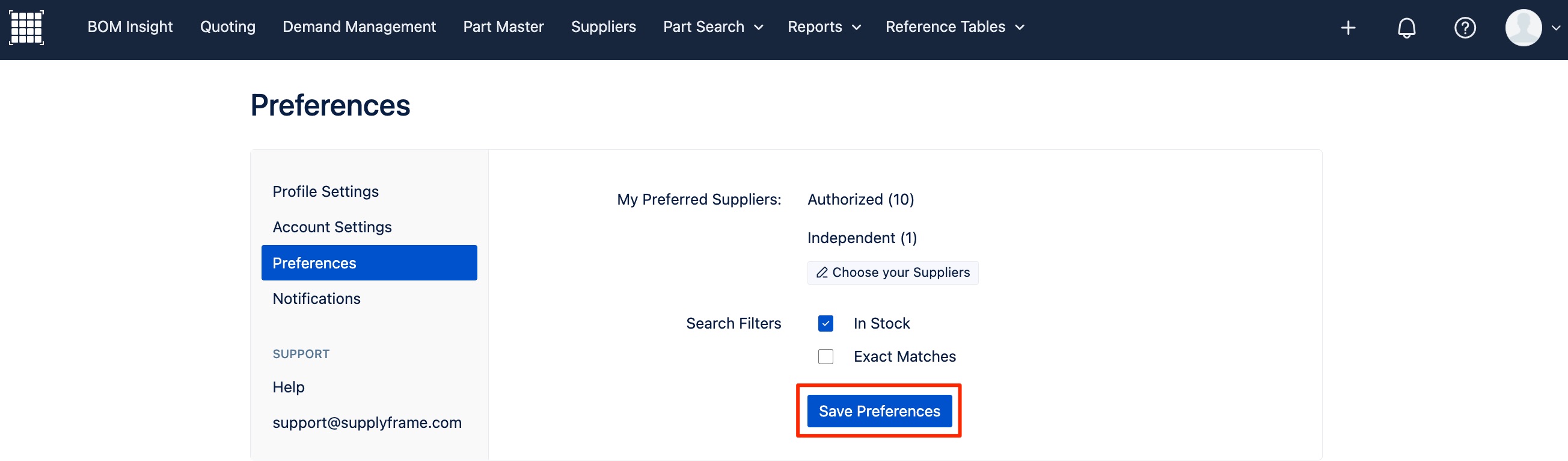Click pencil icon beside Choose your Suppliers
This screenshot has width=1568, height=461.
(822, 272)
